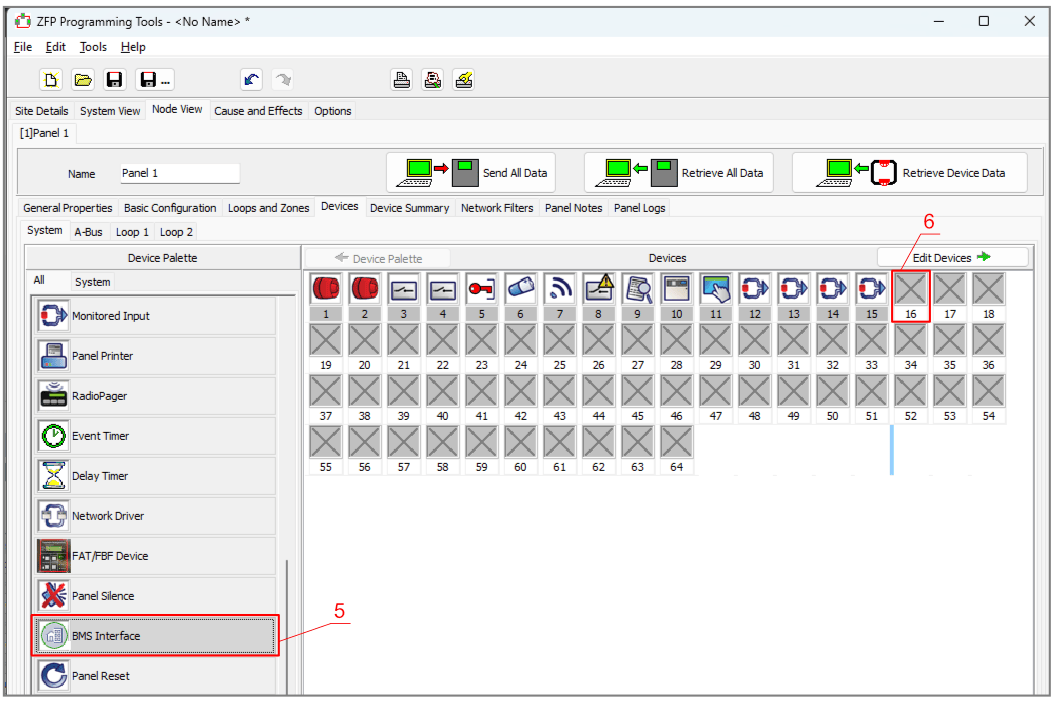Undo the last action in toolbar
Viewport: 1054px width, 703px height.
(x=251, y=80)
